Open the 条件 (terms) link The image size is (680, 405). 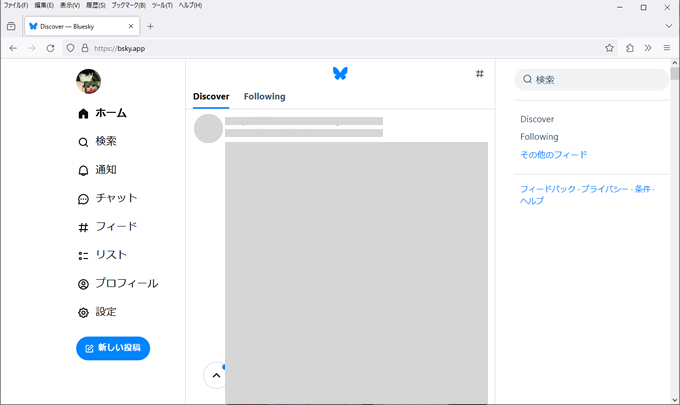[x=642, y=189]
